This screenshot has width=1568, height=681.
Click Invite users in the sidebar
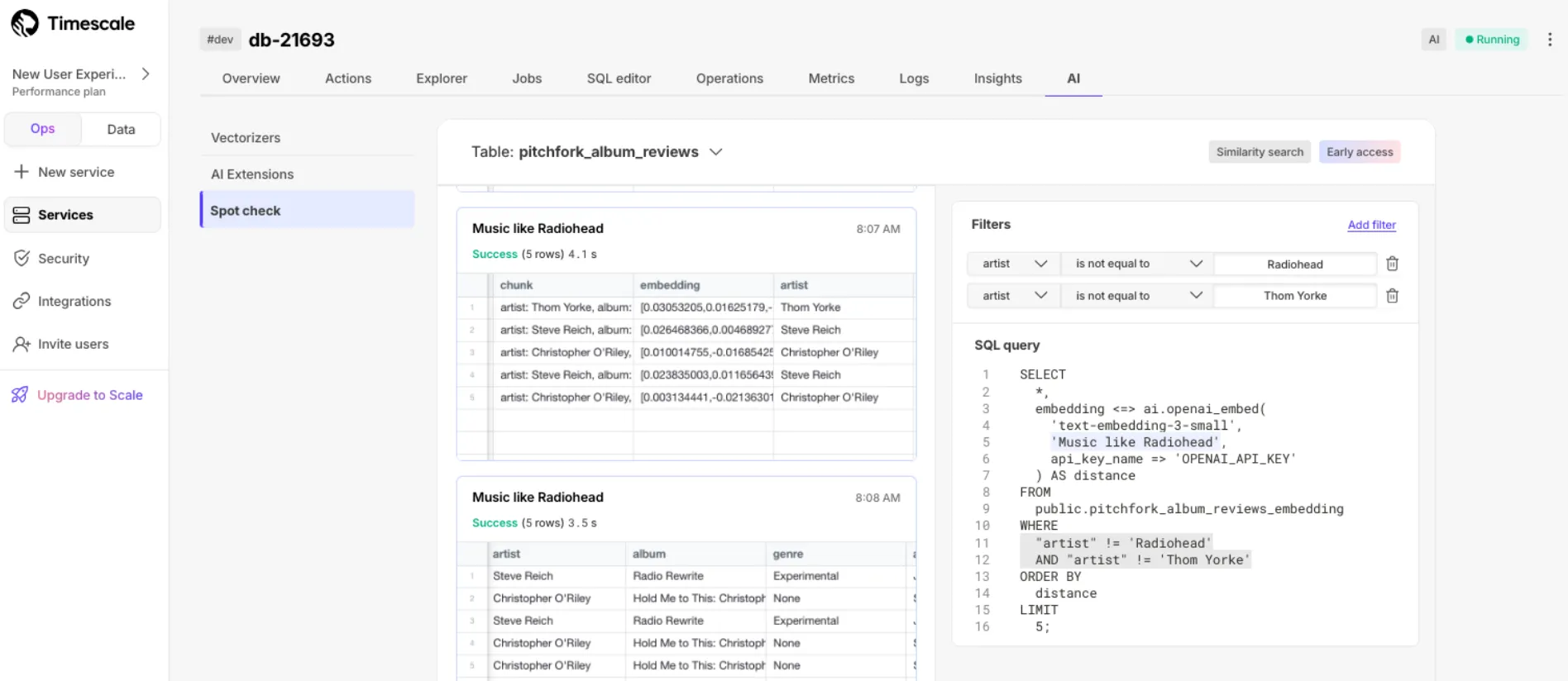[x=73, y=344]
